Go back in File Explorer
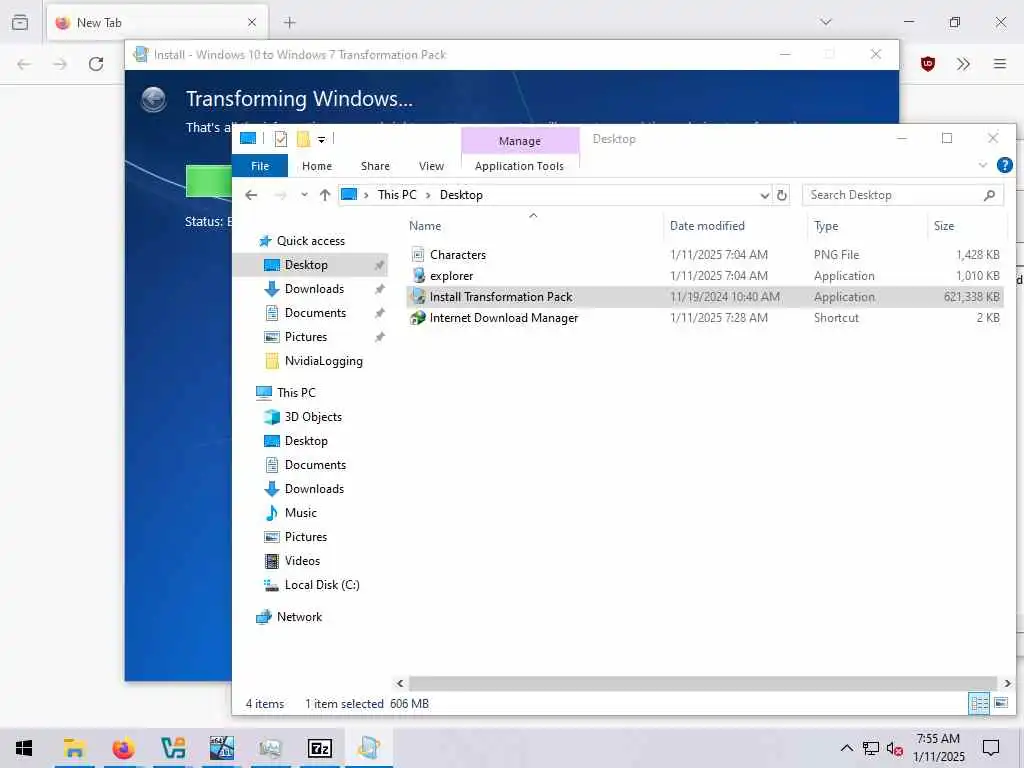 [x=251, y=195]
